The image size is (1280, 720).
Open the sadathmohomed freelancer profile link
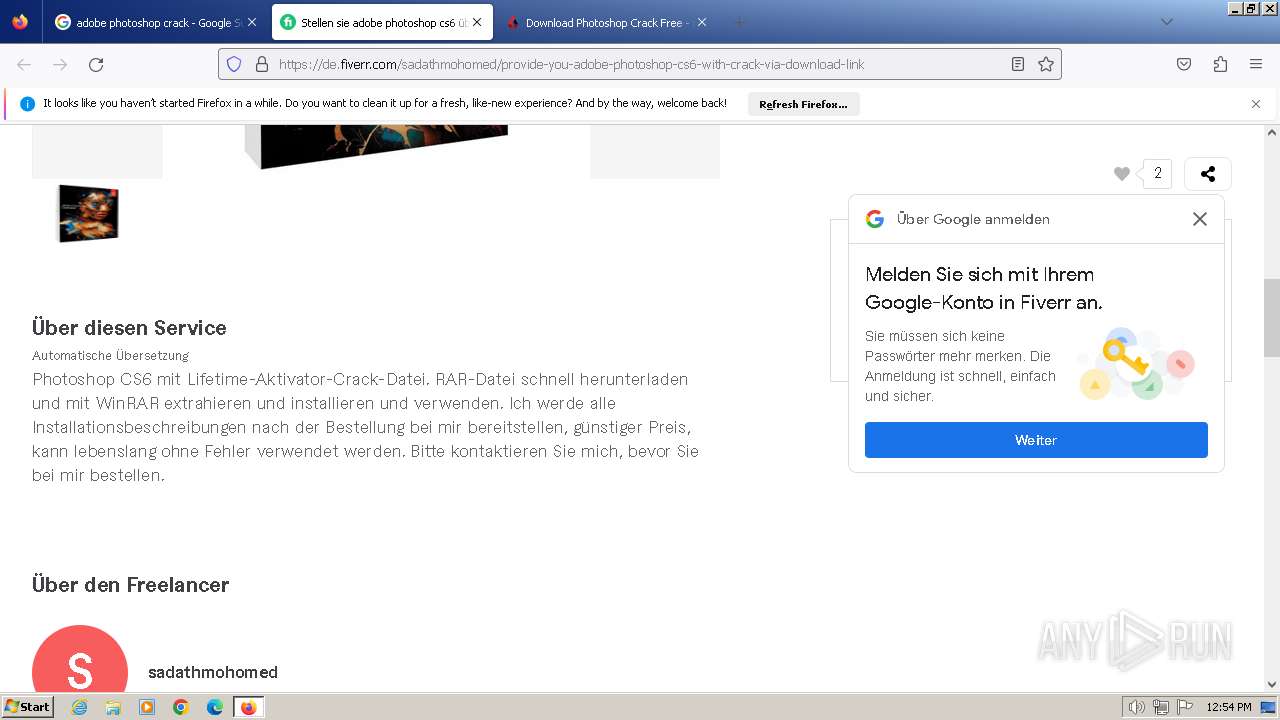pyautogui.click(x=213, y=672)
